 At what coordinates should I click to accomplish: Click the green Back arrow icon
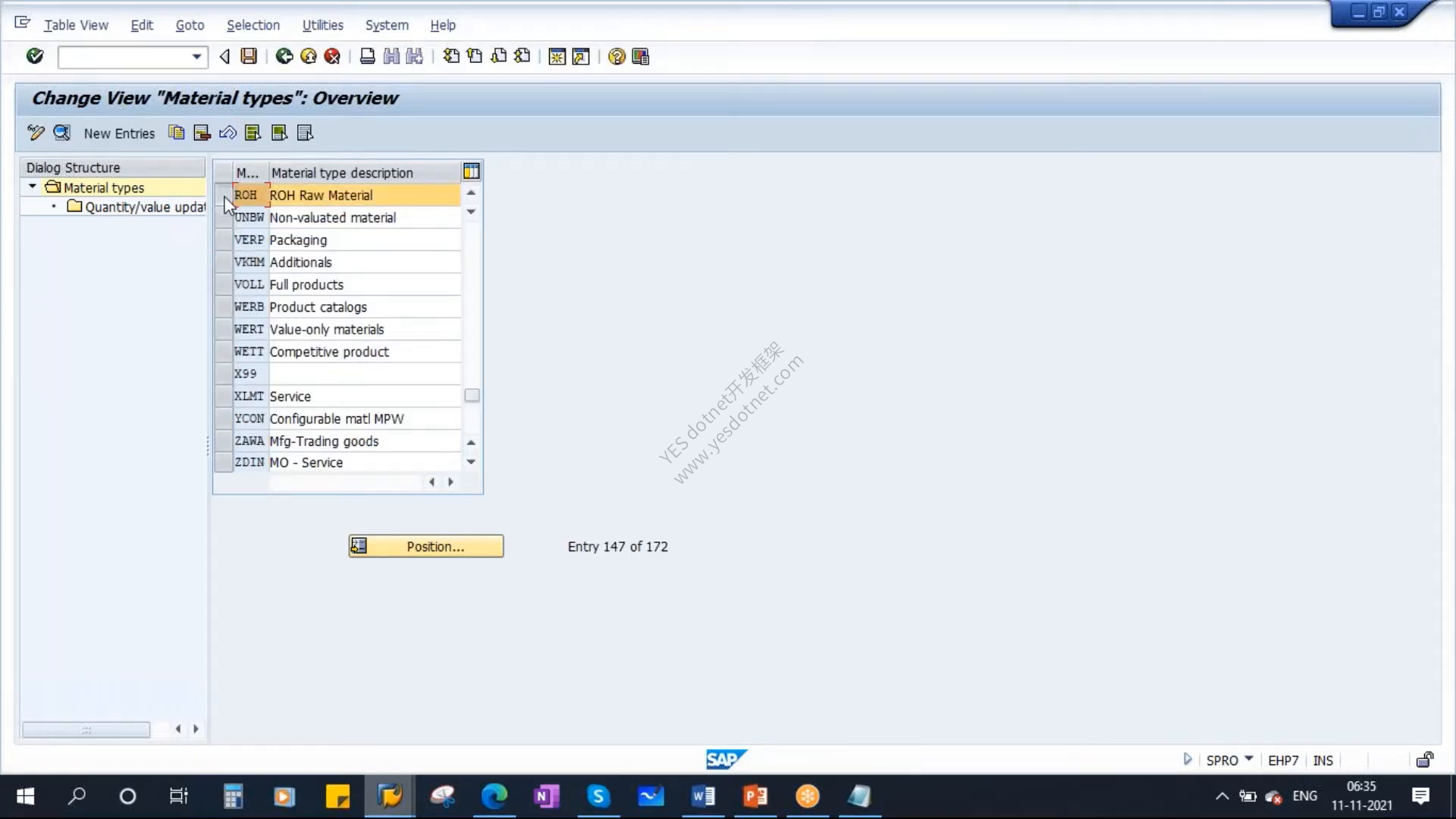pyautogui.click(x=284, y=56)
